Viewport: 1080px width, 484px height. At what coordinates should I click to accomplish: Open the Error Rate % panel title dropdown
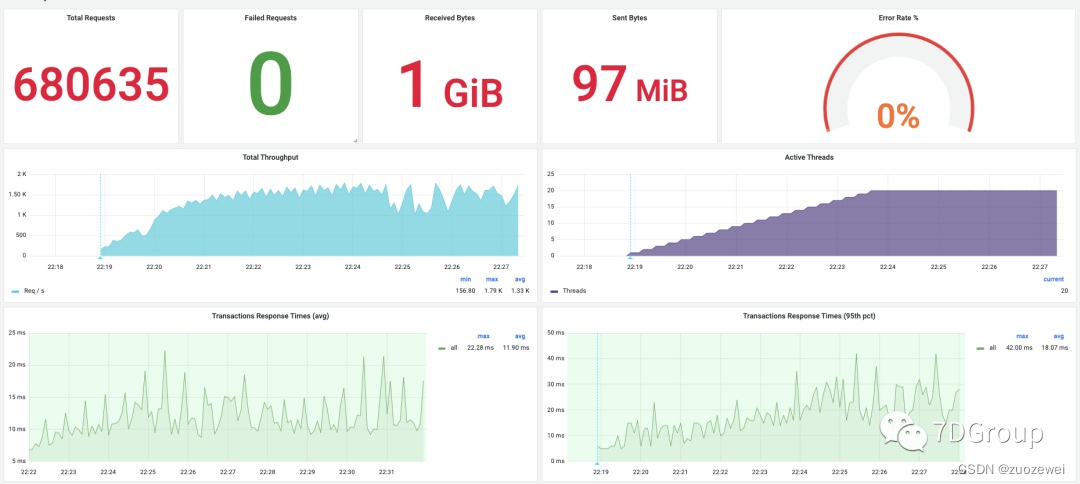coord(897,18)
